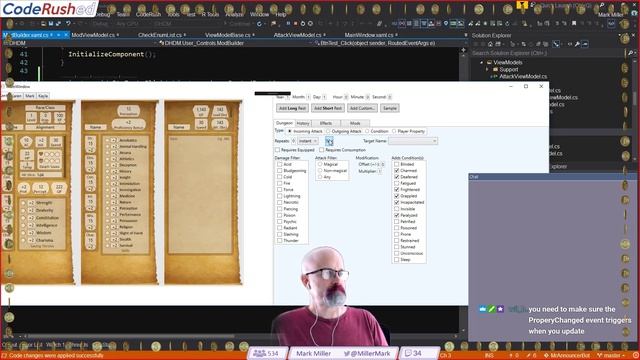Open the Window menu

click(x=259, y=14)
